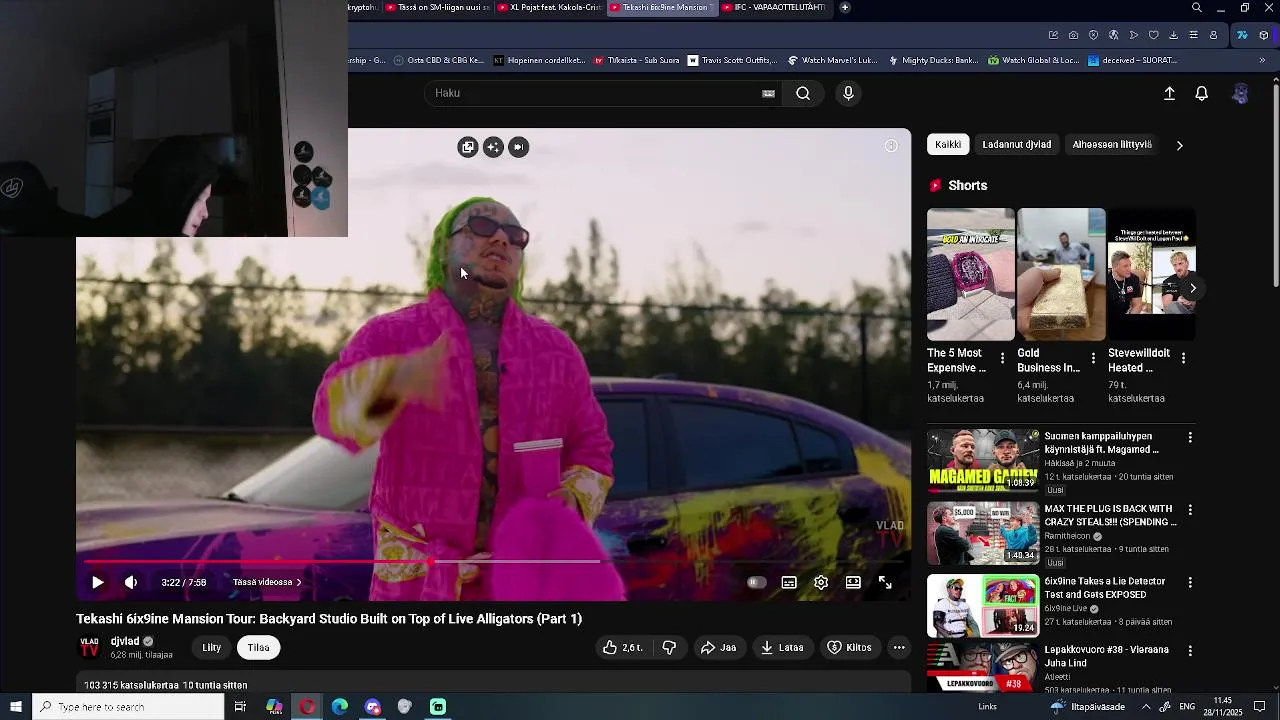Show more filter chips with right arrow

pos(1179,145)
